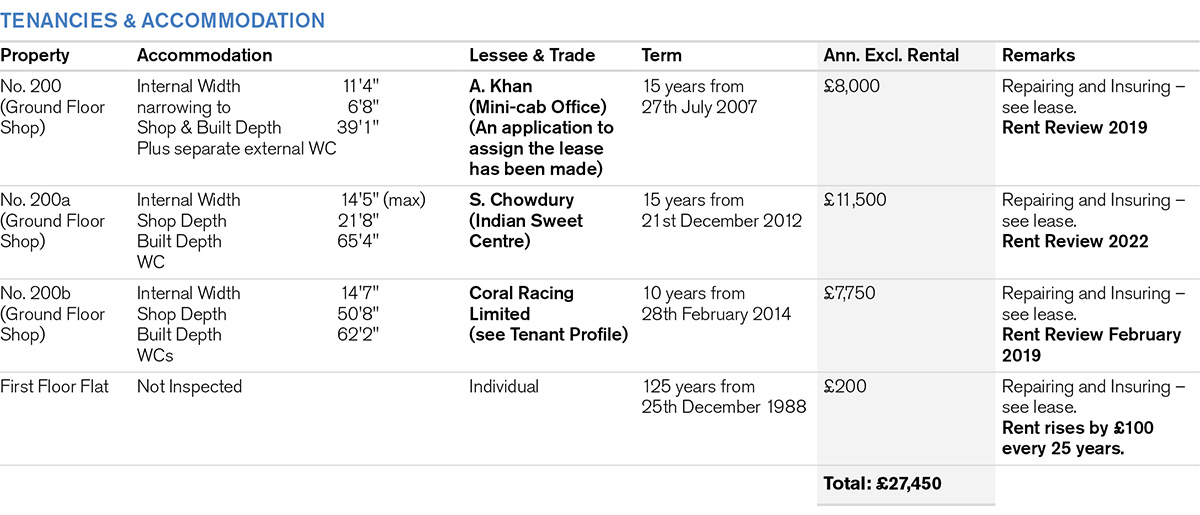1200x515 pixels.
Task: Select the No. 200a property cell
Action: pos(52,220)
